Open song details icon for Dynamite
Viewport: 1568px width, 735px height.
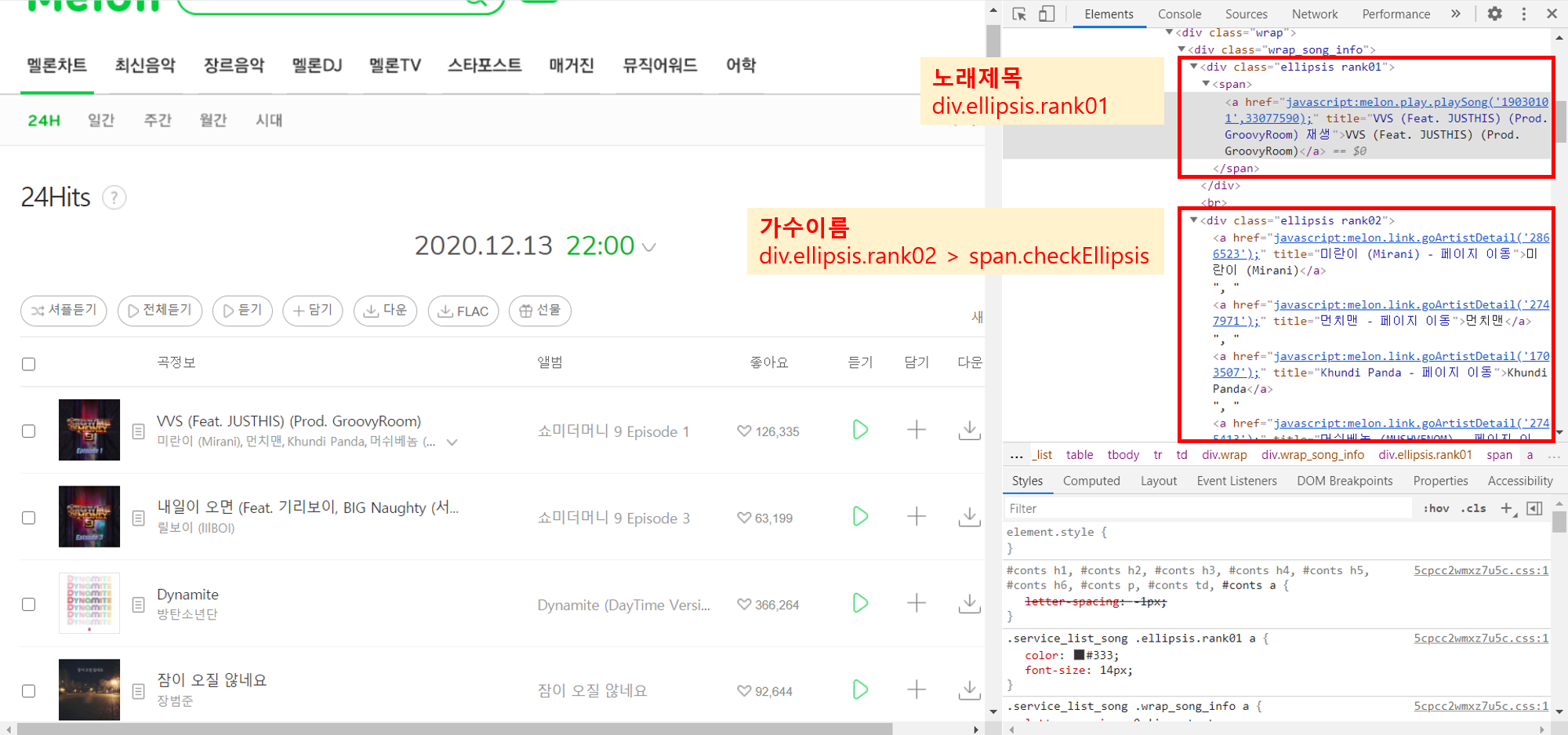[139, 605]
